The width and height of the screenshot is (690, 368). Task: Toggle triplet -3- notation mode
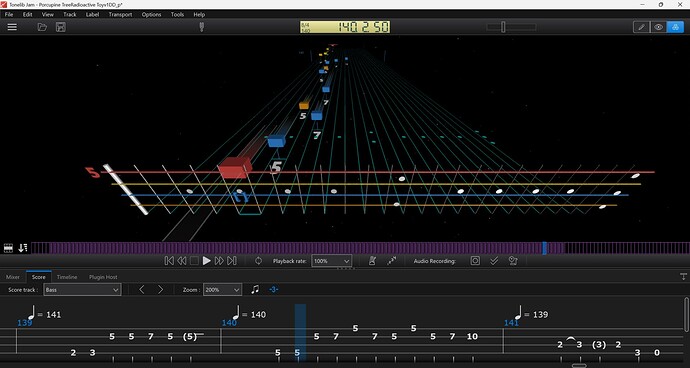point(273,290)
